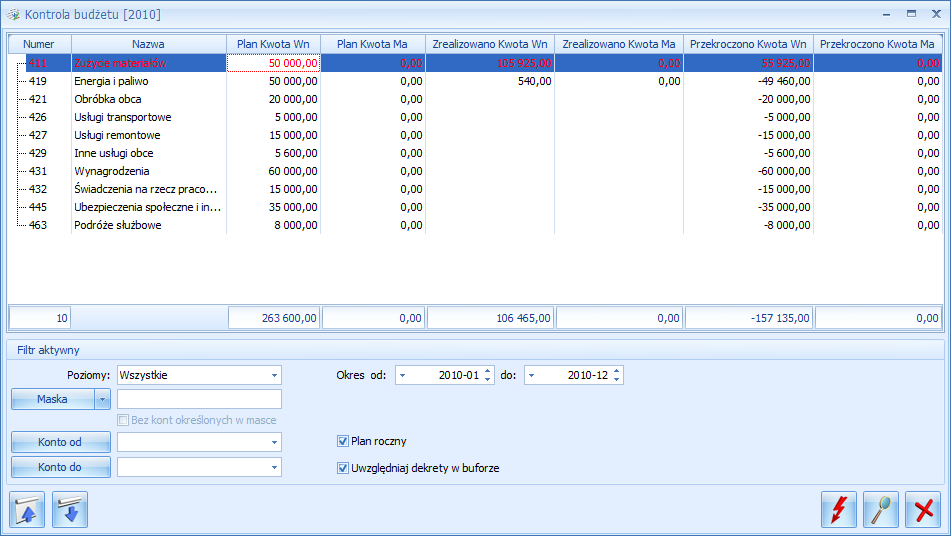
Task: Click the 60 000,00 plan cell for Wynagrodzenia
Action: coord(274,171)
